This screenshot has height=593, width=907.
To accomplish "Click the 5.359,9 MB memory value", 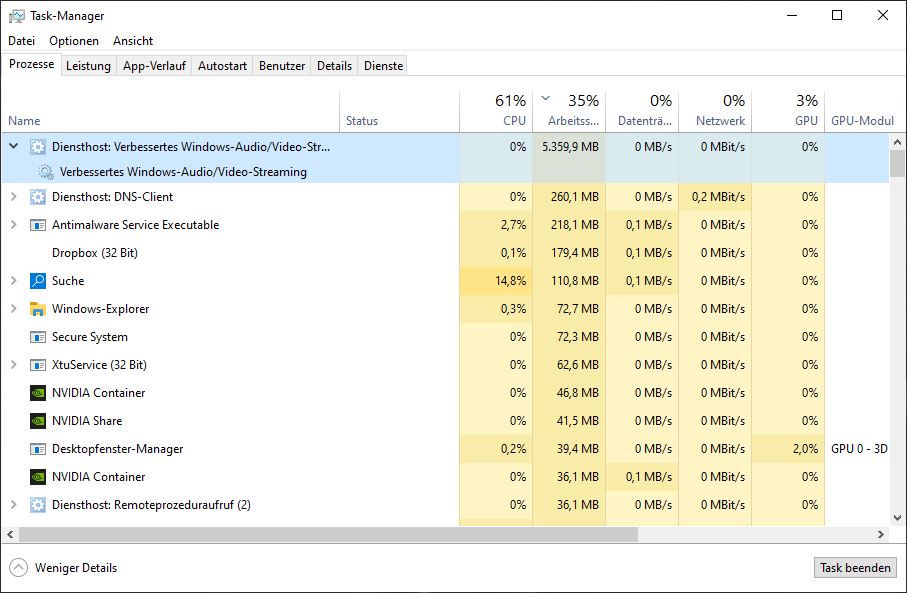I will 570,147.
